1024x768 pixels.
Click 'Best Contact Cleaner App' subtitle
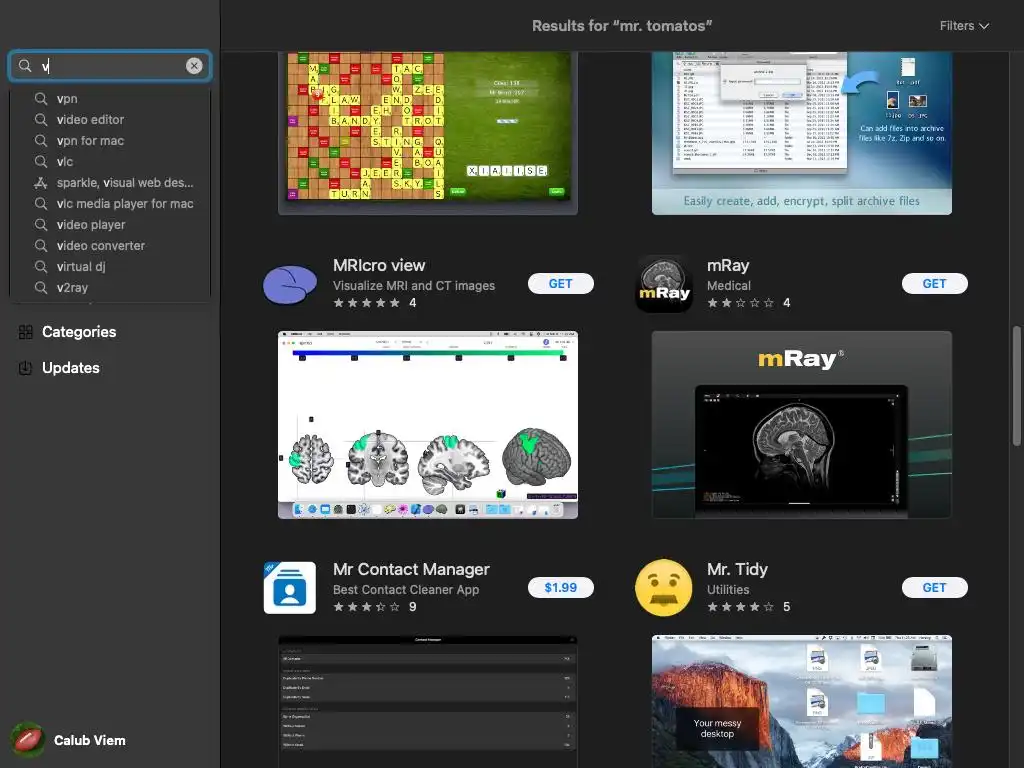click(406, 589)
